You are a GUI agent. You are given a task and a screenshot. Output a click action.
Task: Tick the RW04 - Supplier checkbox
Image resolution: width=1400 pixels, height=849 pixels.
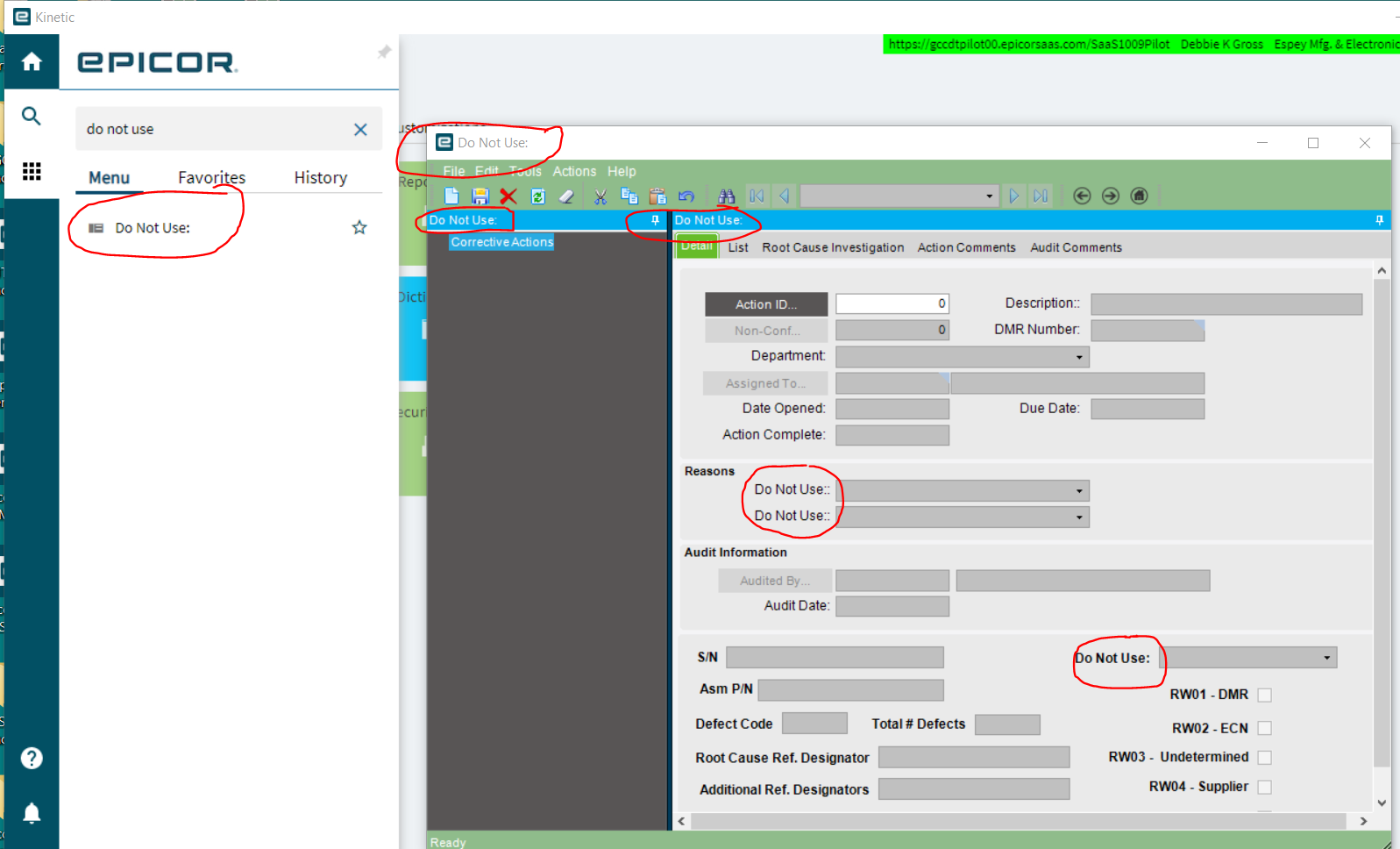click(1264, 787)
